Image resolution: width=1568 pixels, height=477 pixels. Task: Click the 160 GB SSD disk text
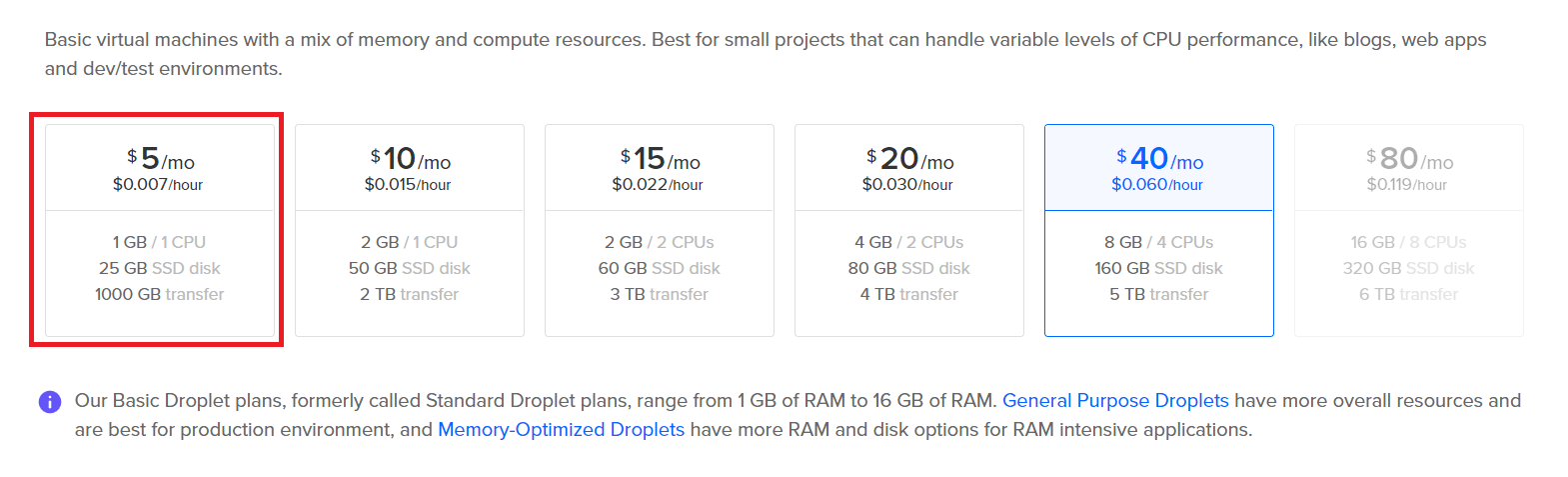[x=1158, y=268]
